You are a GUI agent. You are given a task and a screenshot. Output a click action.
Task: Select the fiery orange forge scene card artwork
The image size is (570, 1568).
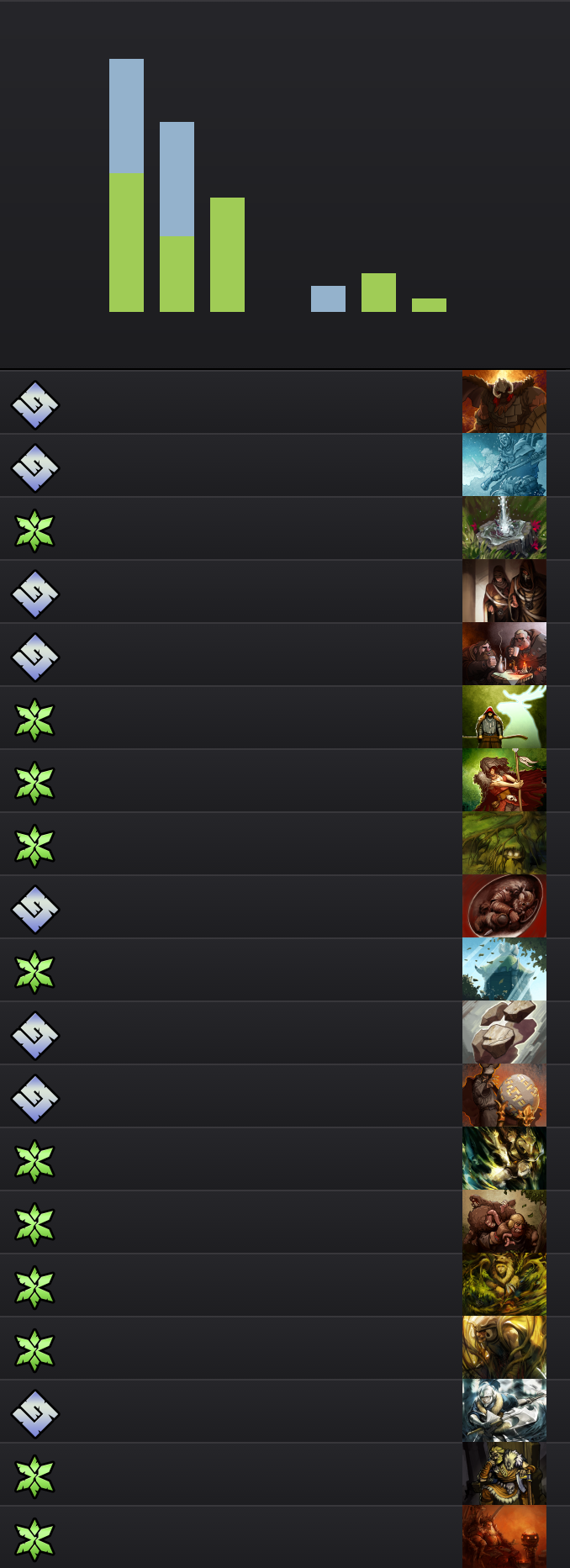(x=504, y=1537)
